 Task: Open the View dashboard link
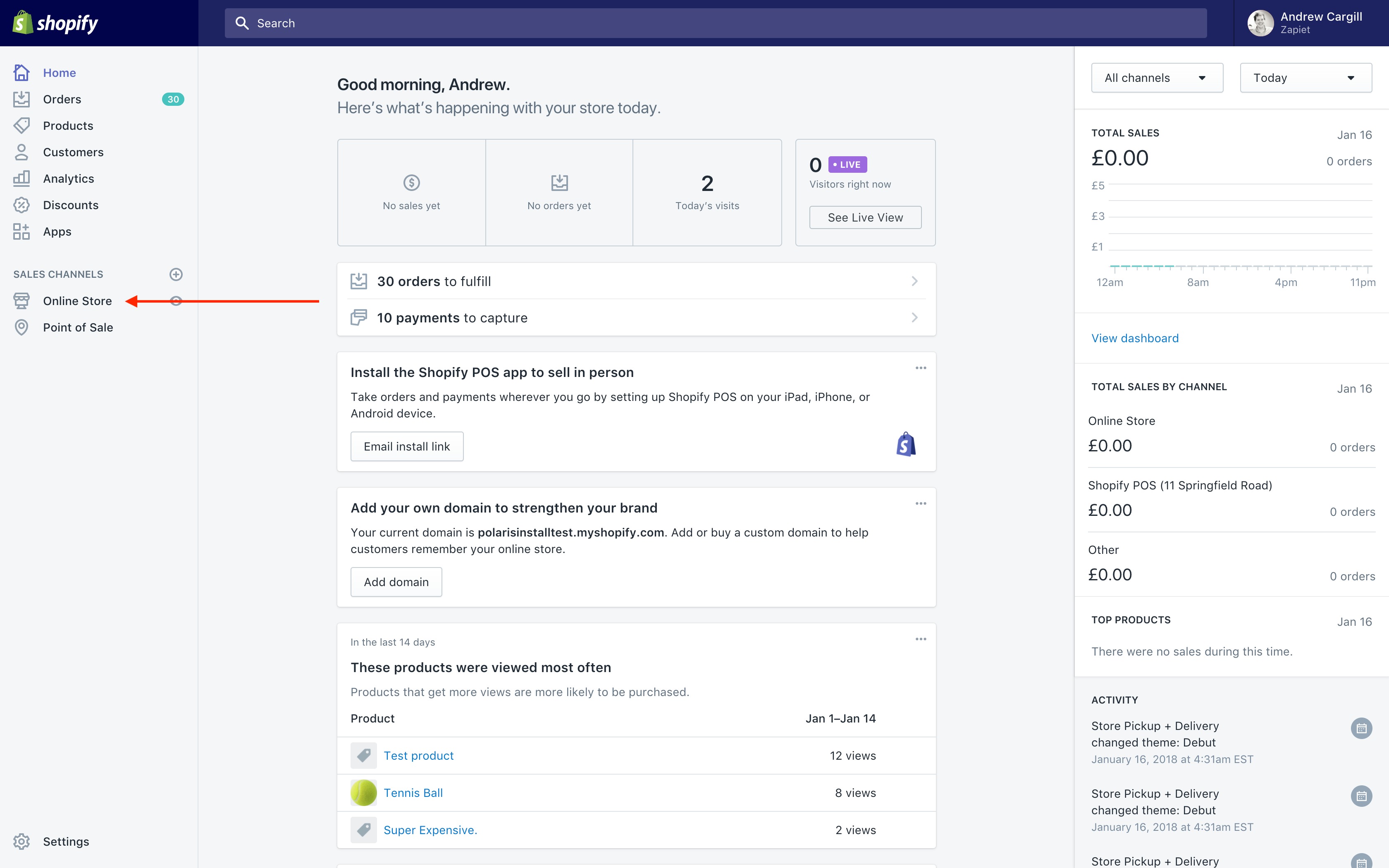pos(1135,338)
